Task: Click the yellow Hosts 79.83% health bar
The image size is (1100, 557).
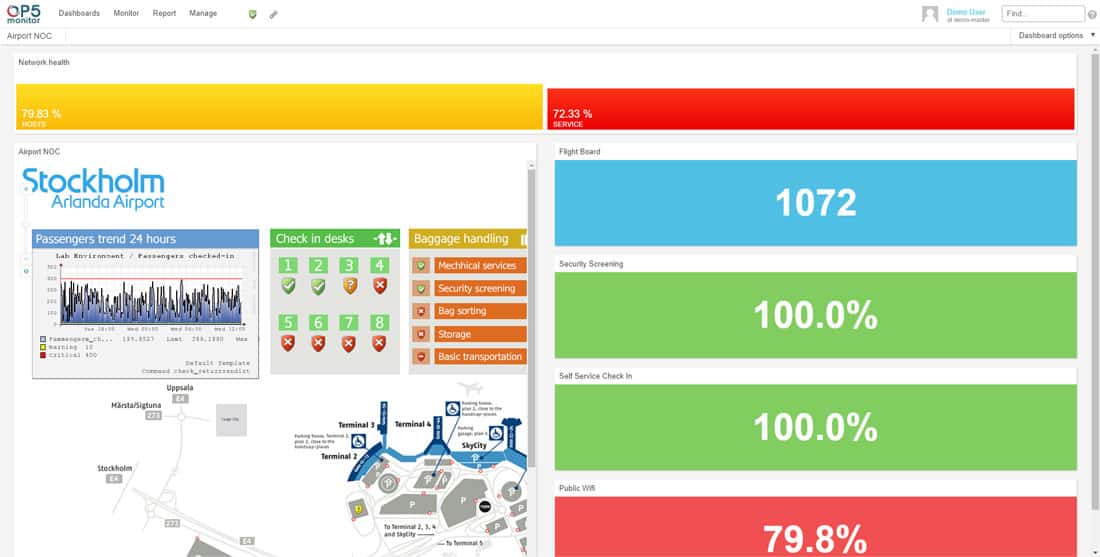Action: (x=279, y=107)
